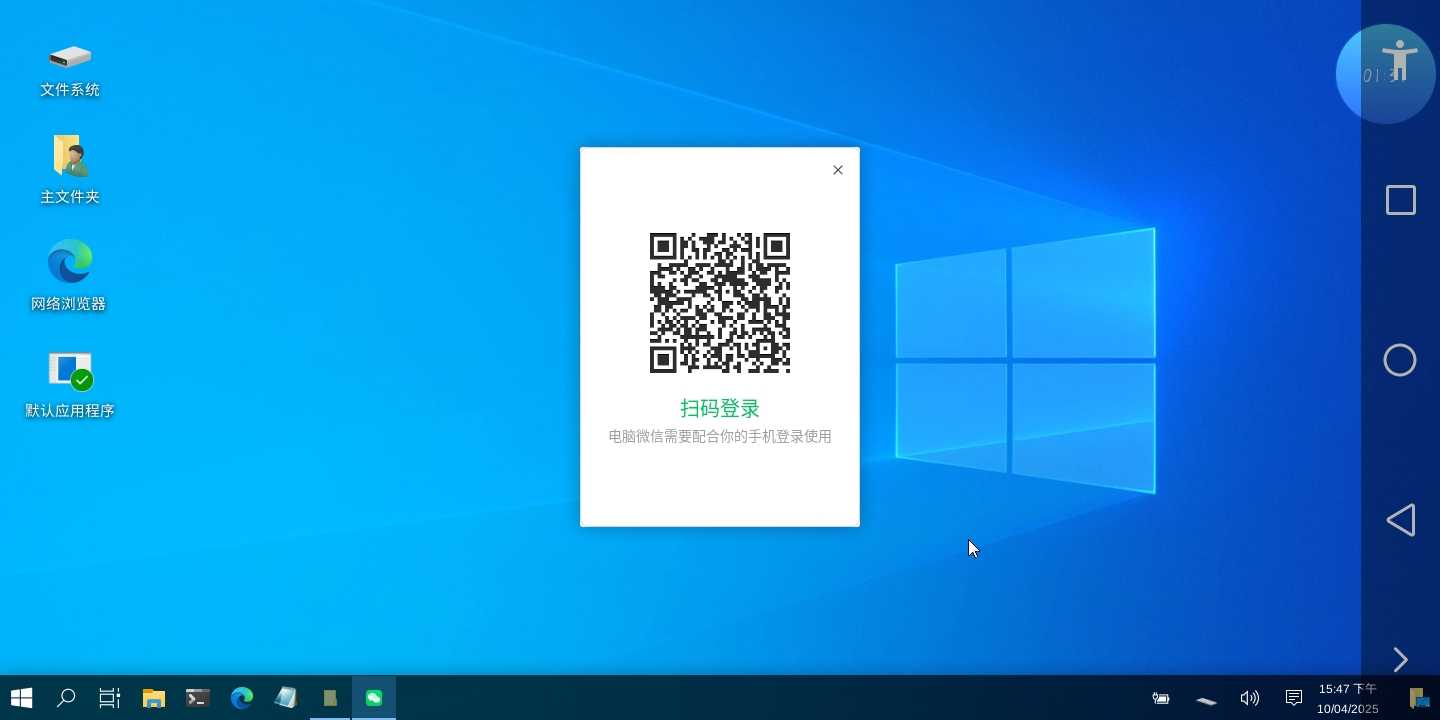Click the battery power tray icon
Viewport: 1440px width, 720px height.
point(1161,698)
